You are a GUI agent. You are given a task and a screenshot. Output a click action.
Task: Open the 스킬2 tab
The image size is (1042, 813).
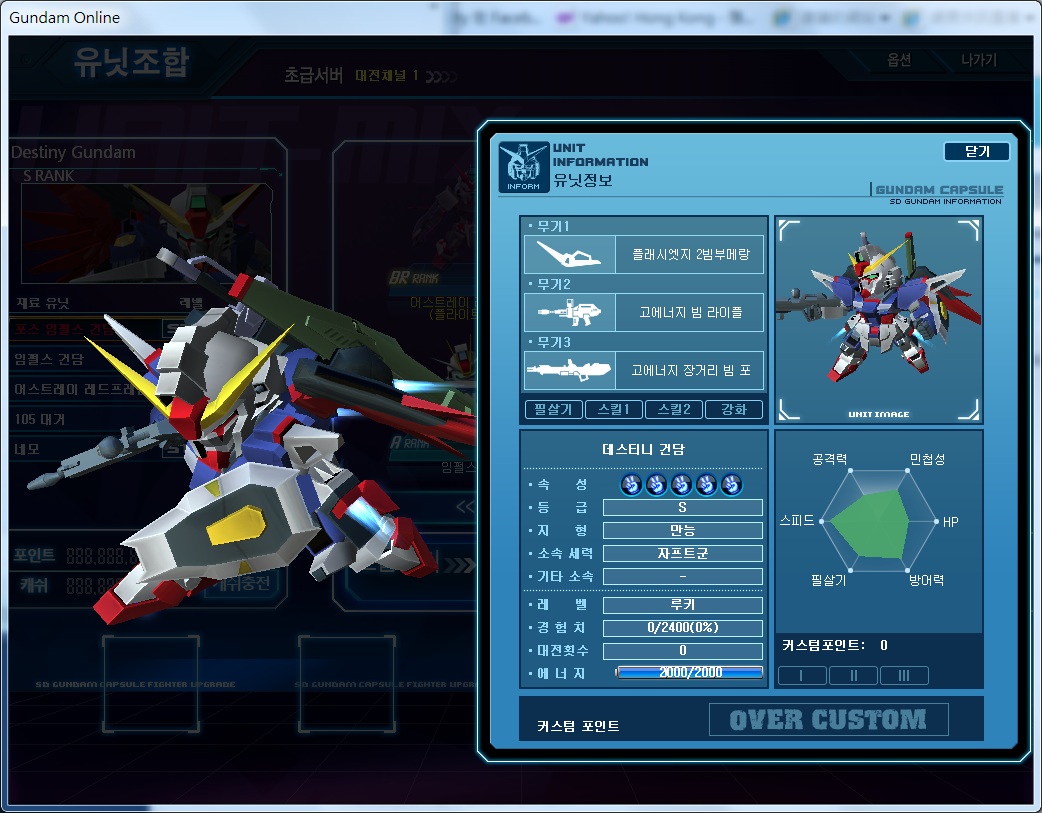point(674,409)
